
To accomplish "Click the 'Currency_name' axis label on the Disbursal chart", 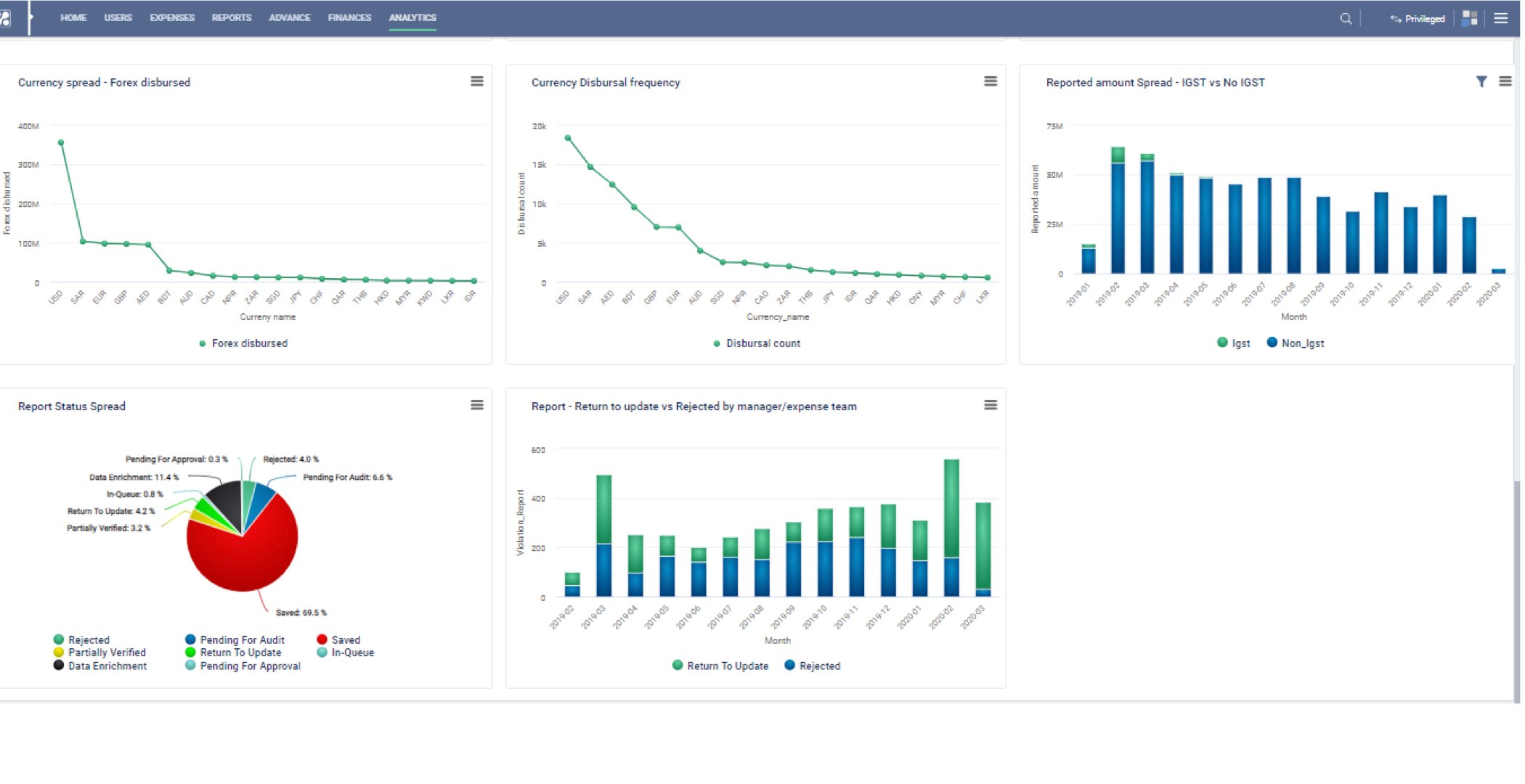I will tap(778, 317).
